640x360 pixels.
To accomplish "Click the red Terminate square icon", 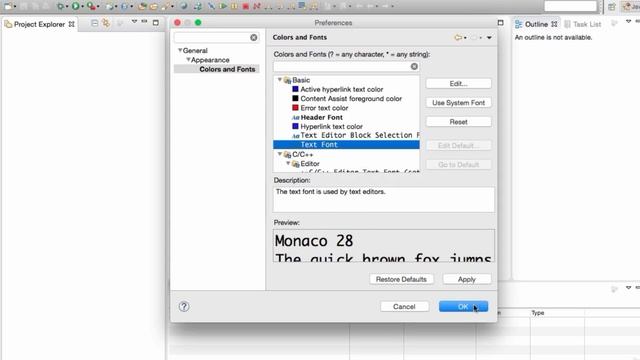I will click(245, 6).
